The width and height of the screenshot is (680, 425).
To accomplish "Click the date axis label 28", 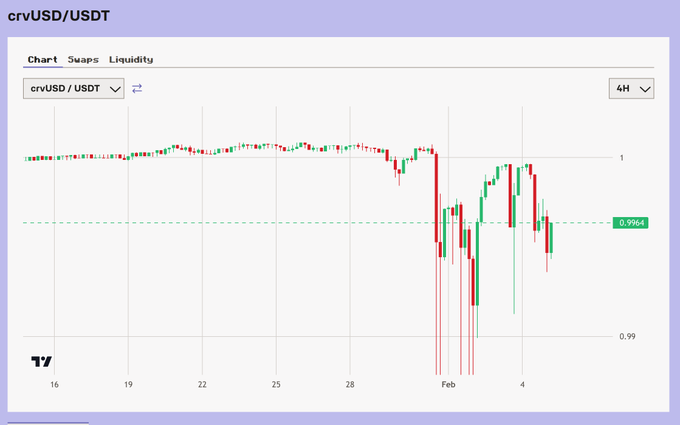I will pos(350,385).
